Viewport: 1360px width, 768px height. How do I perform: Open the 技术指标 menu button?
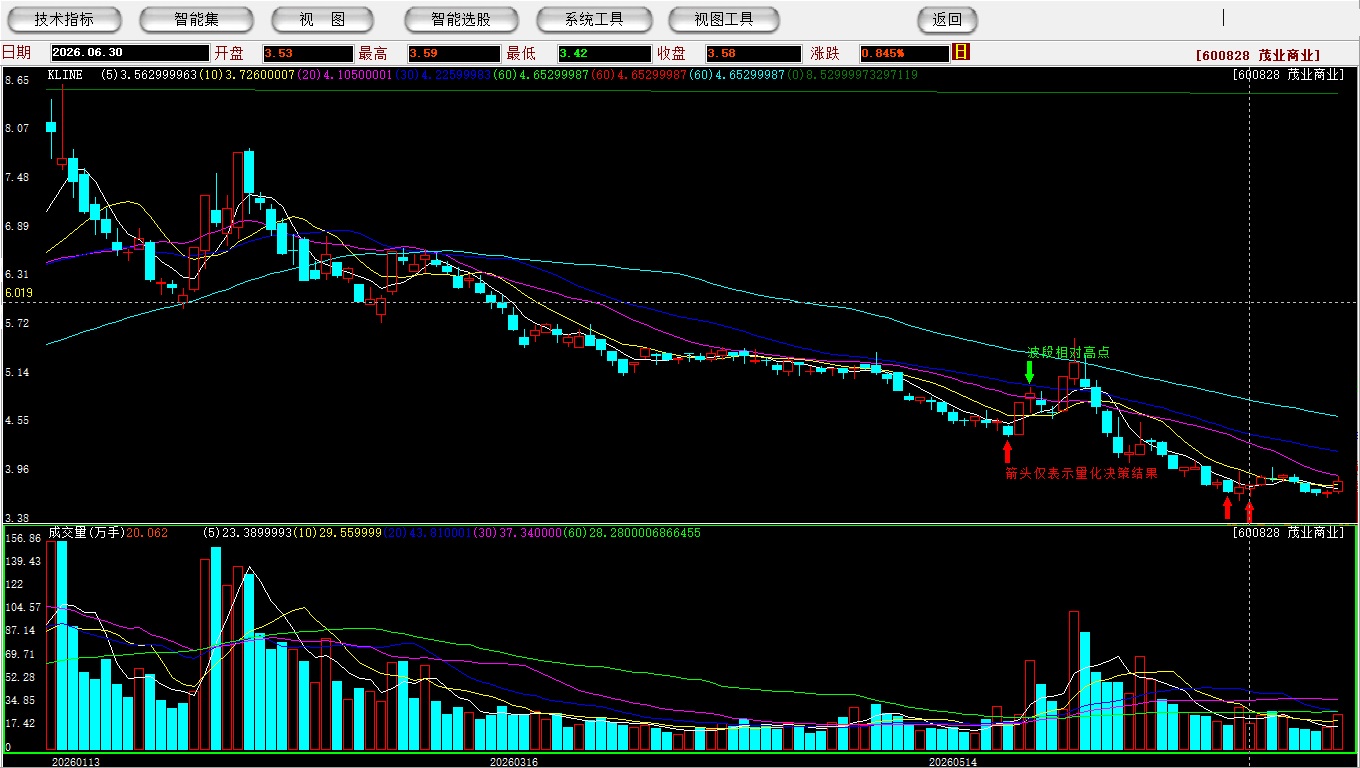pyautogui.click(x=64, y=19)
